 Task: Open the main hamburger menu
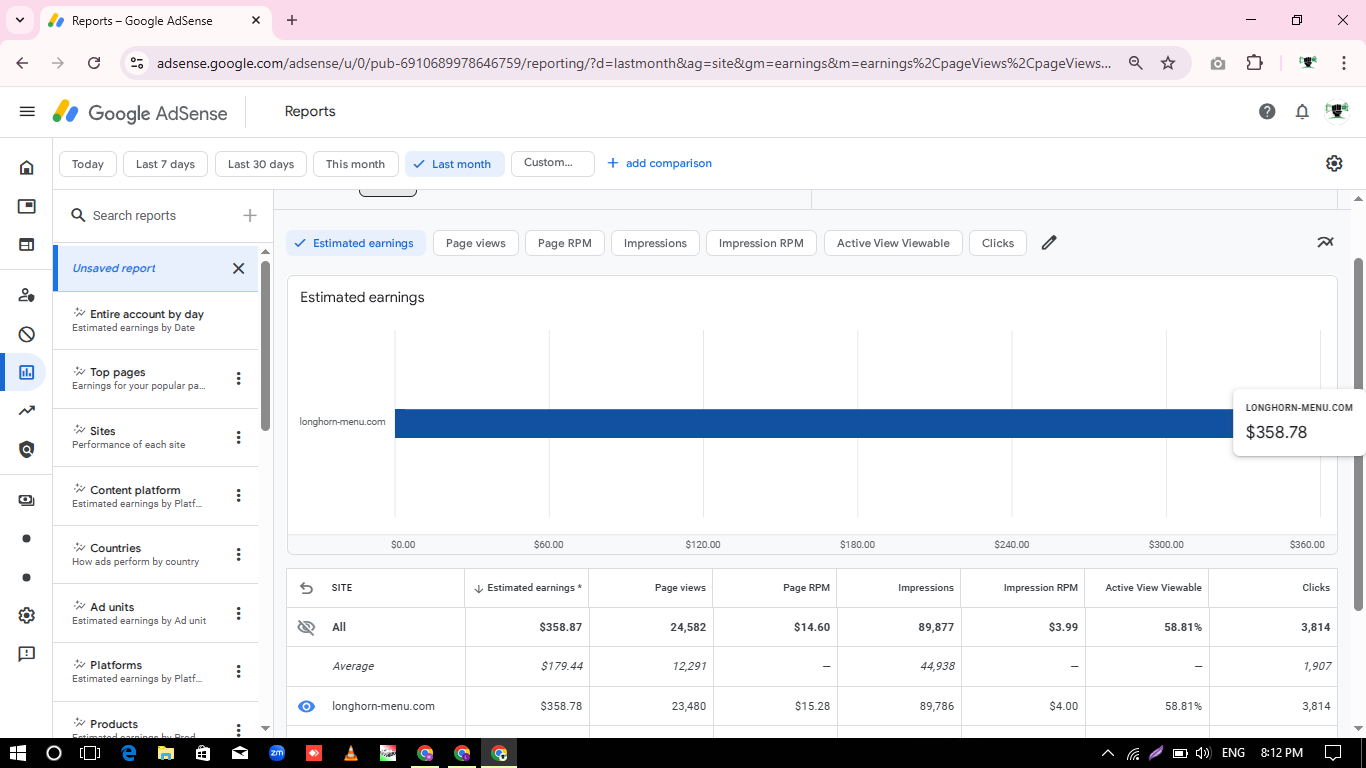tap(27, 112)
